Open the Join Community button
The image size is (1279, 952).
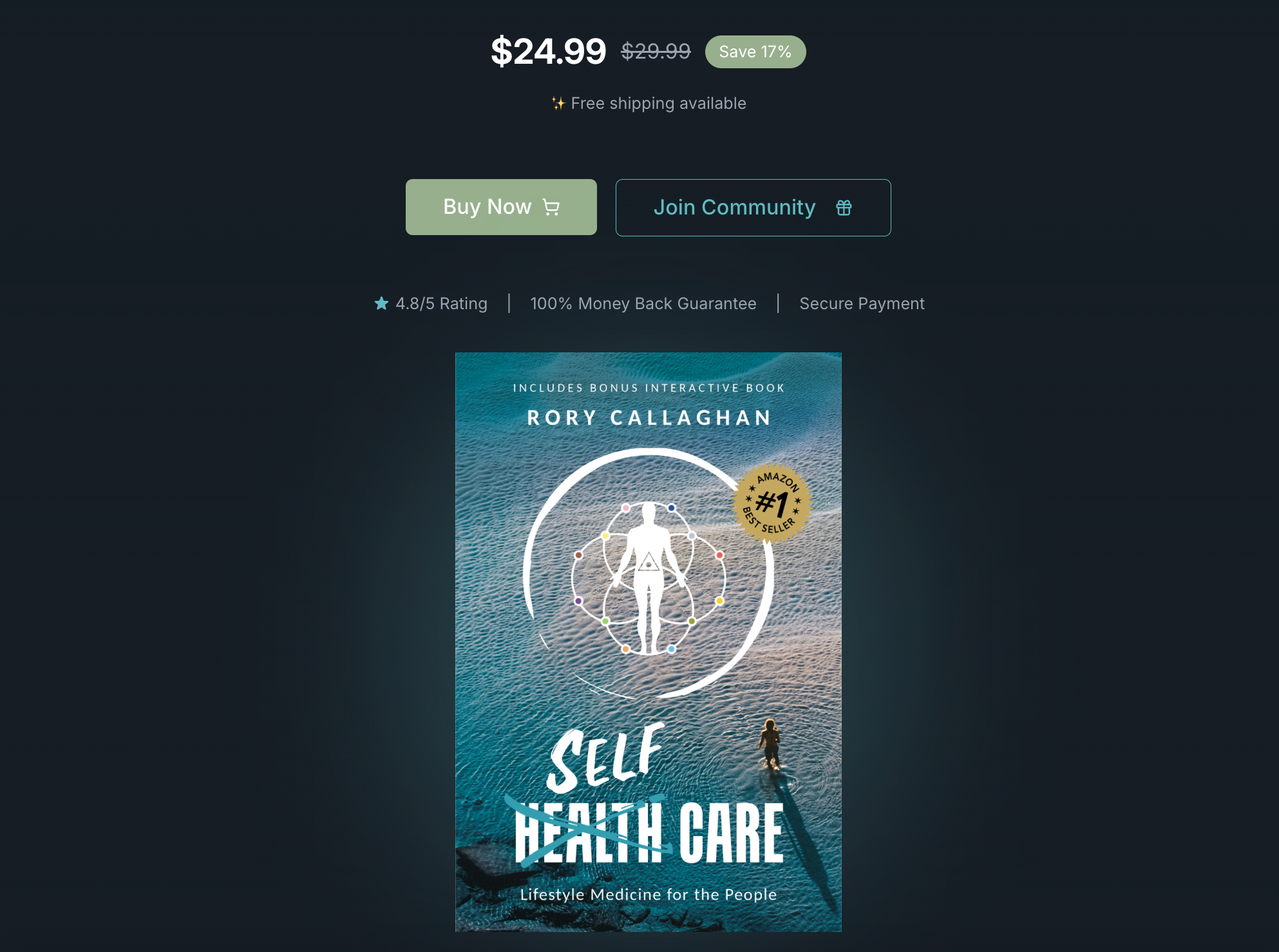tap(753, 207)
